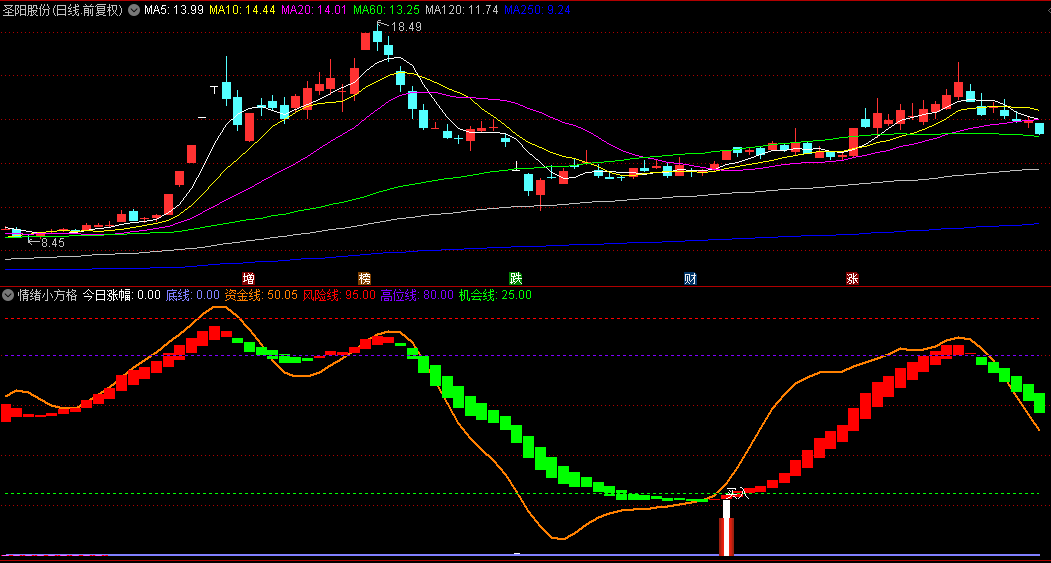Screen dimensions: 1051x563
Task: Click the 底线: 0.00 value
Action: pyautogui.click(x=193, y=295)
